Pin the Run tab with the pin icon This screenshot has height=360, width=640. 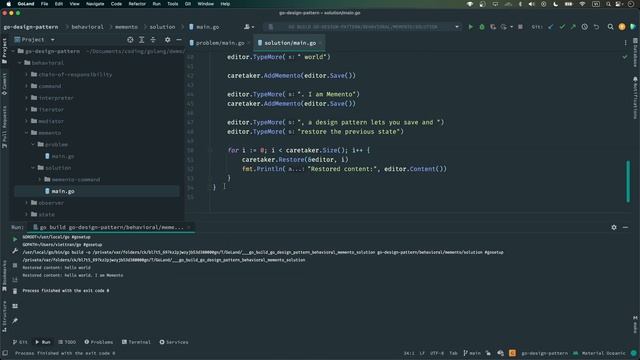coord(15,321)
